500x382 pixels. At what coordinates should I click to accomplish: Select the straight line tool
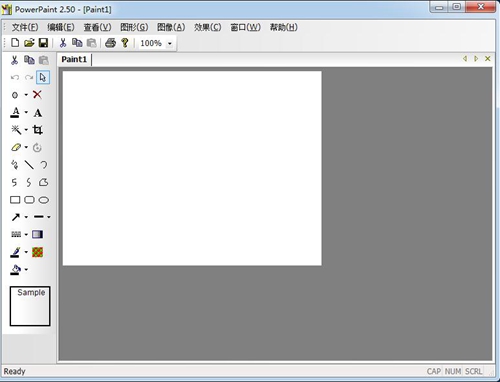click(29, 165)
